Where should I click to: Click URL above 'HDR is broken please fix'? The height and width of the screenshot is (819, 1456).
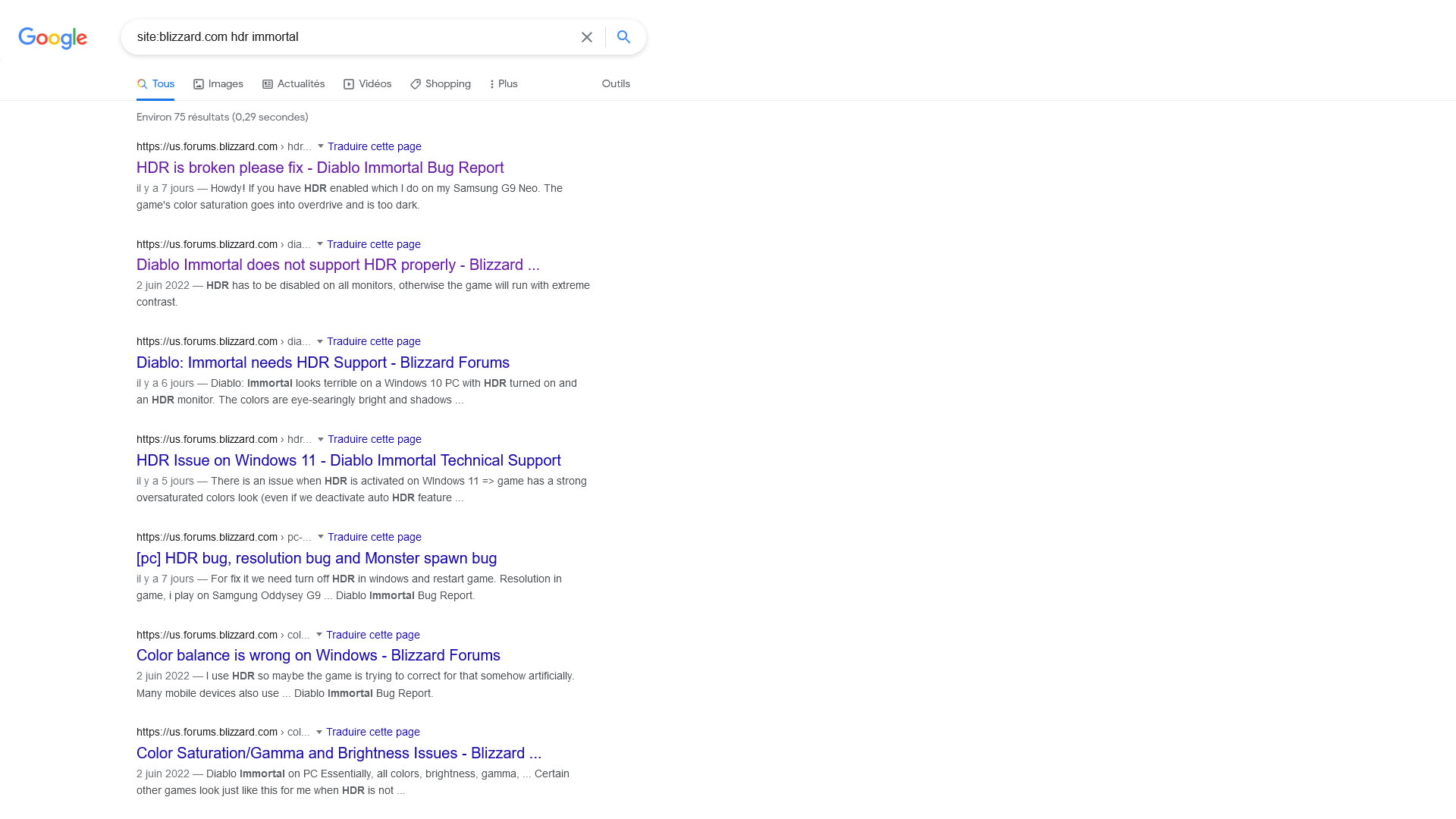(x=224, y=146)
